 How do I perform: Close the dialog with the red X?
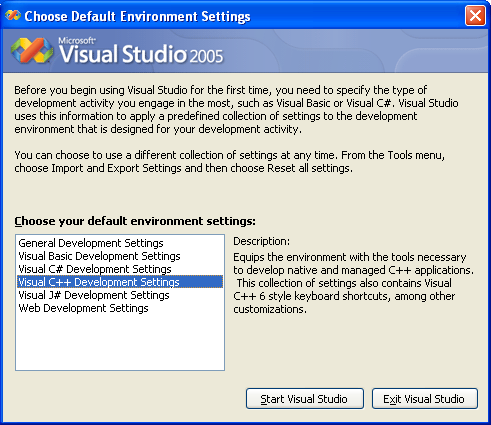coord(475,15)
